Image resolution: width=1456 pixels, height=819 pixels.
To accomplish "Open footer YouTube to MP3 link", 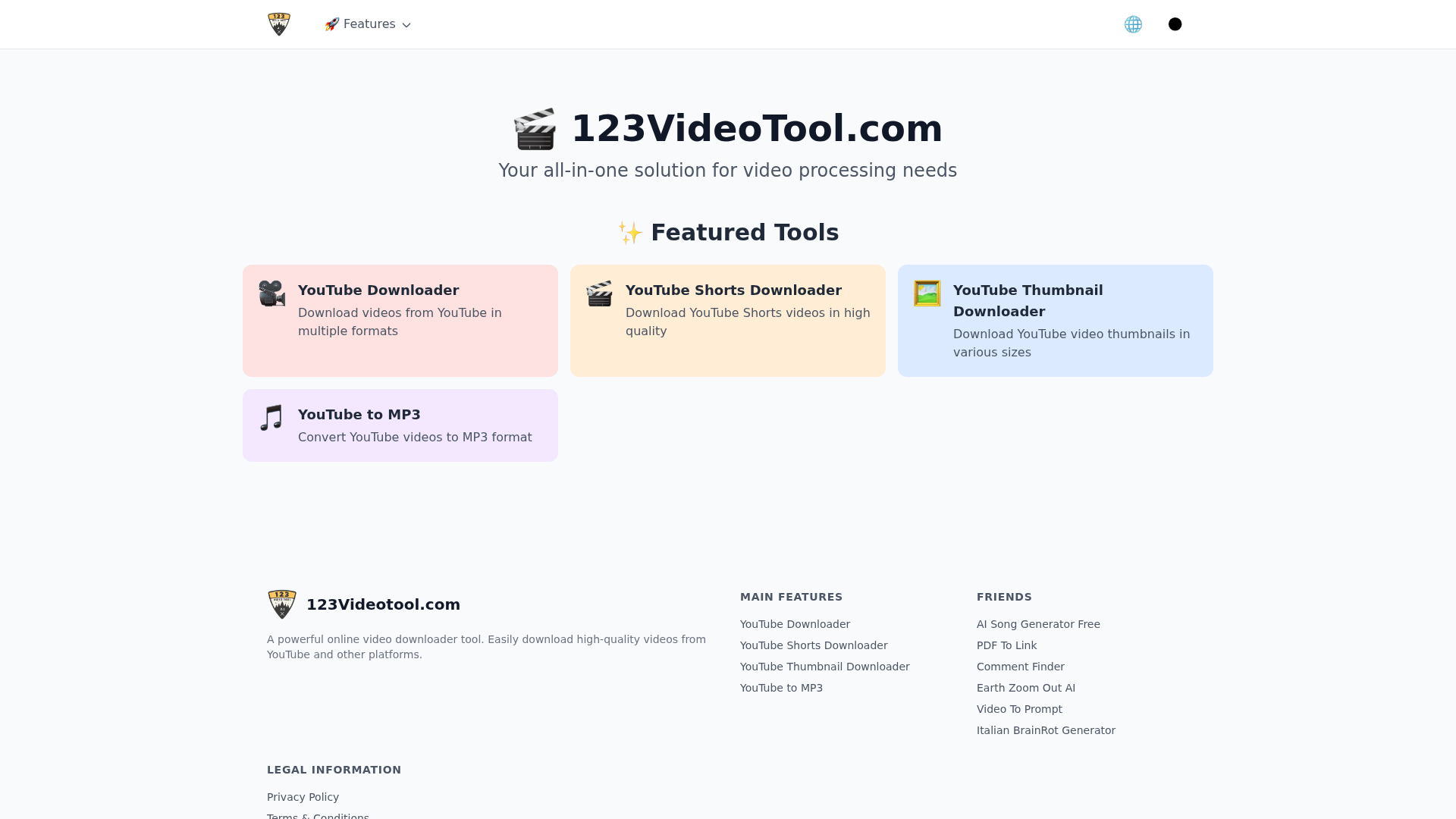I will (x=781, y=688).
